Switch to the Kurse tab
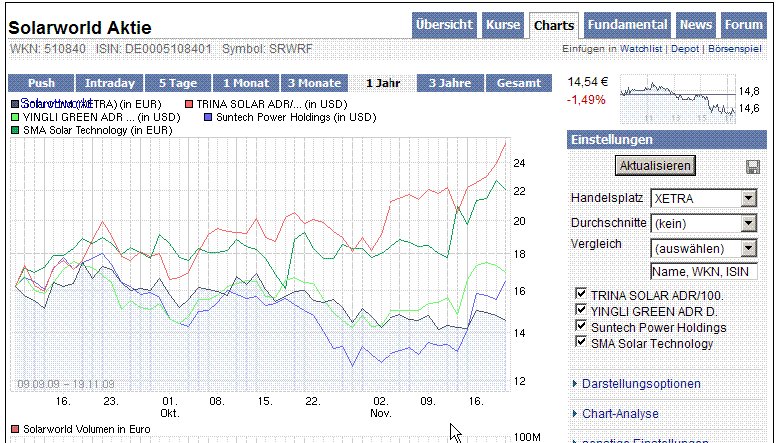 click(503, 25)
